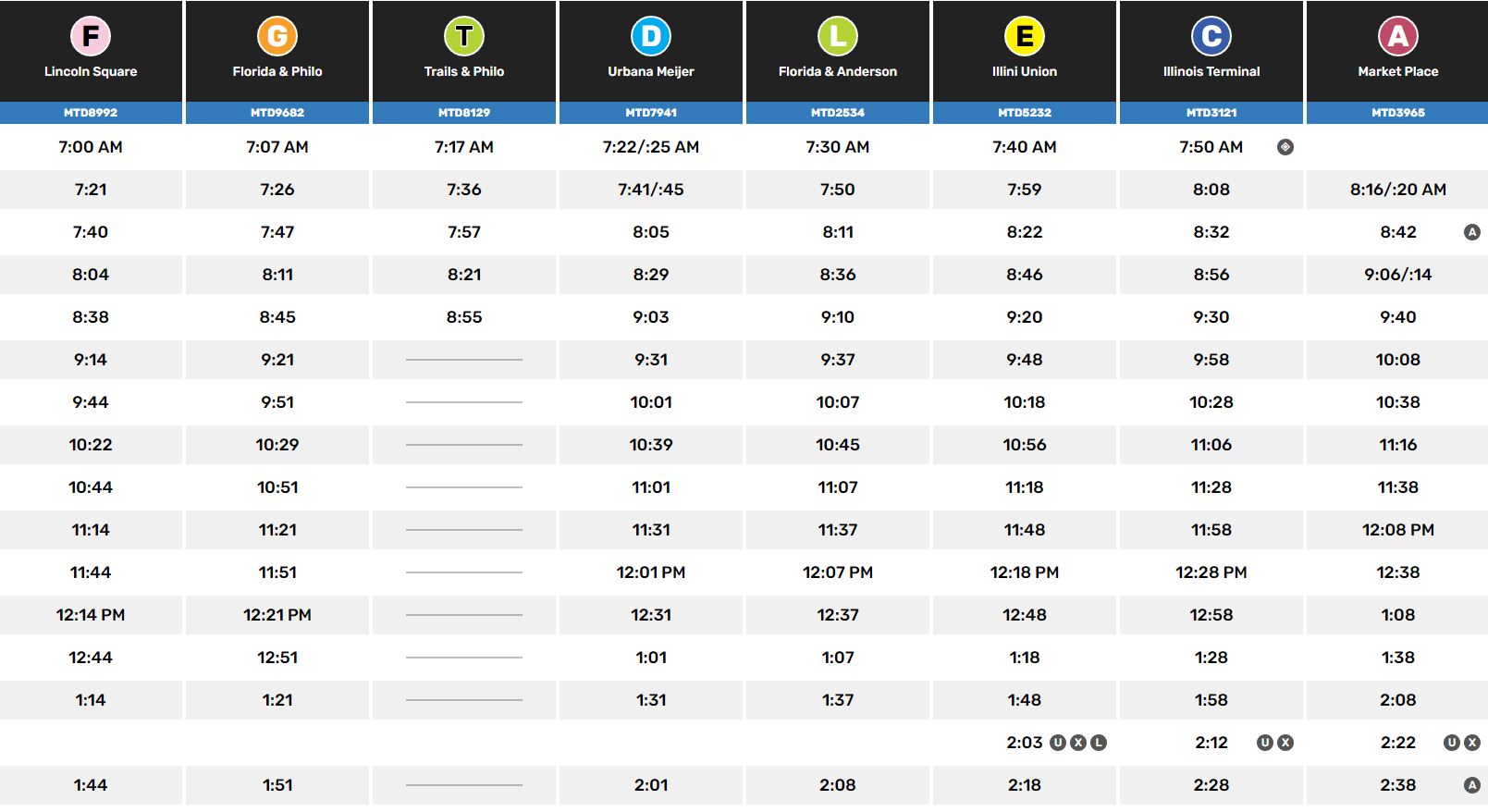
Task: Click the U badge beside 2:12
Action: [x=1265, y=743]
